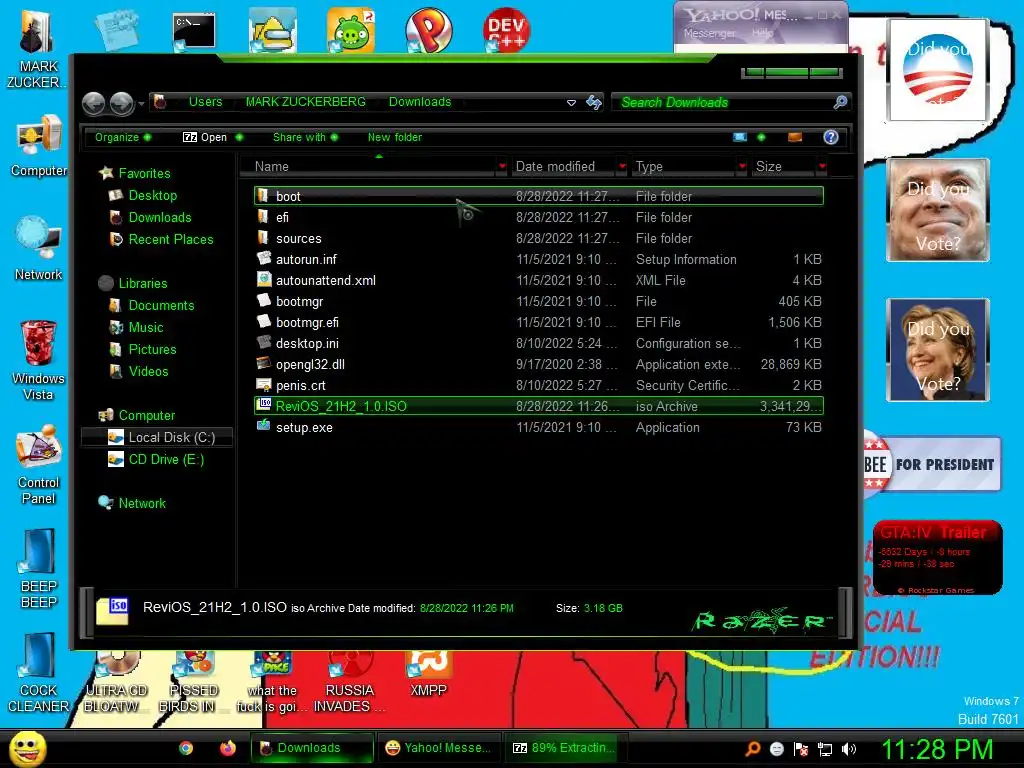
Task: Click the Search Downloads field
Action: pyautogui.click(x=724, y=103)
